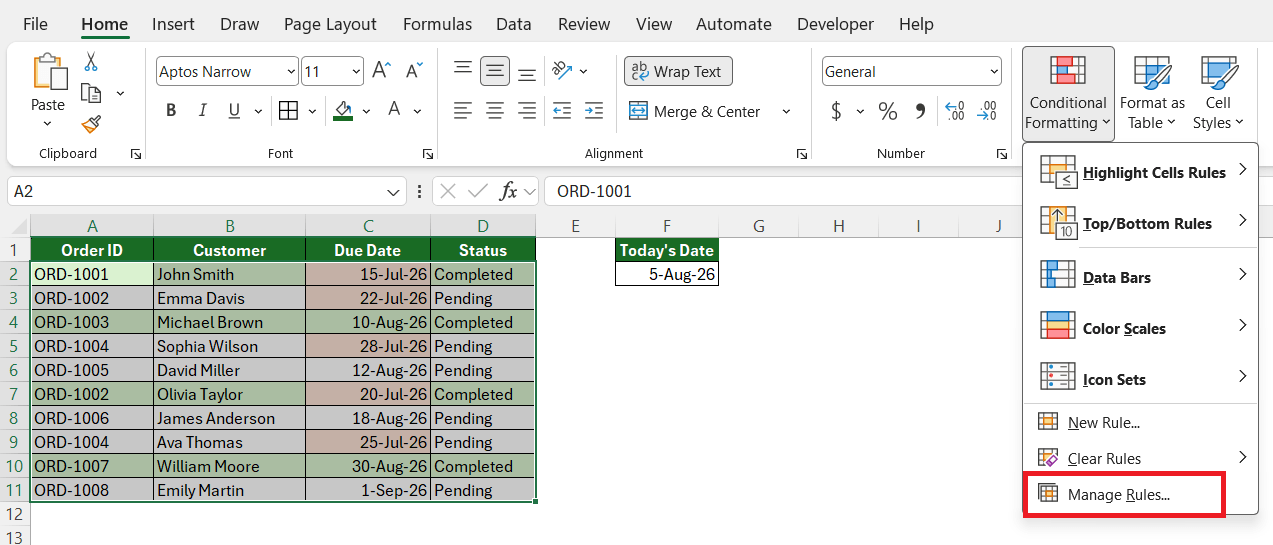This screenshot has width=1273, height=545.
Task: Switch to the Insert tab
Action: click(x=173, y=24)
